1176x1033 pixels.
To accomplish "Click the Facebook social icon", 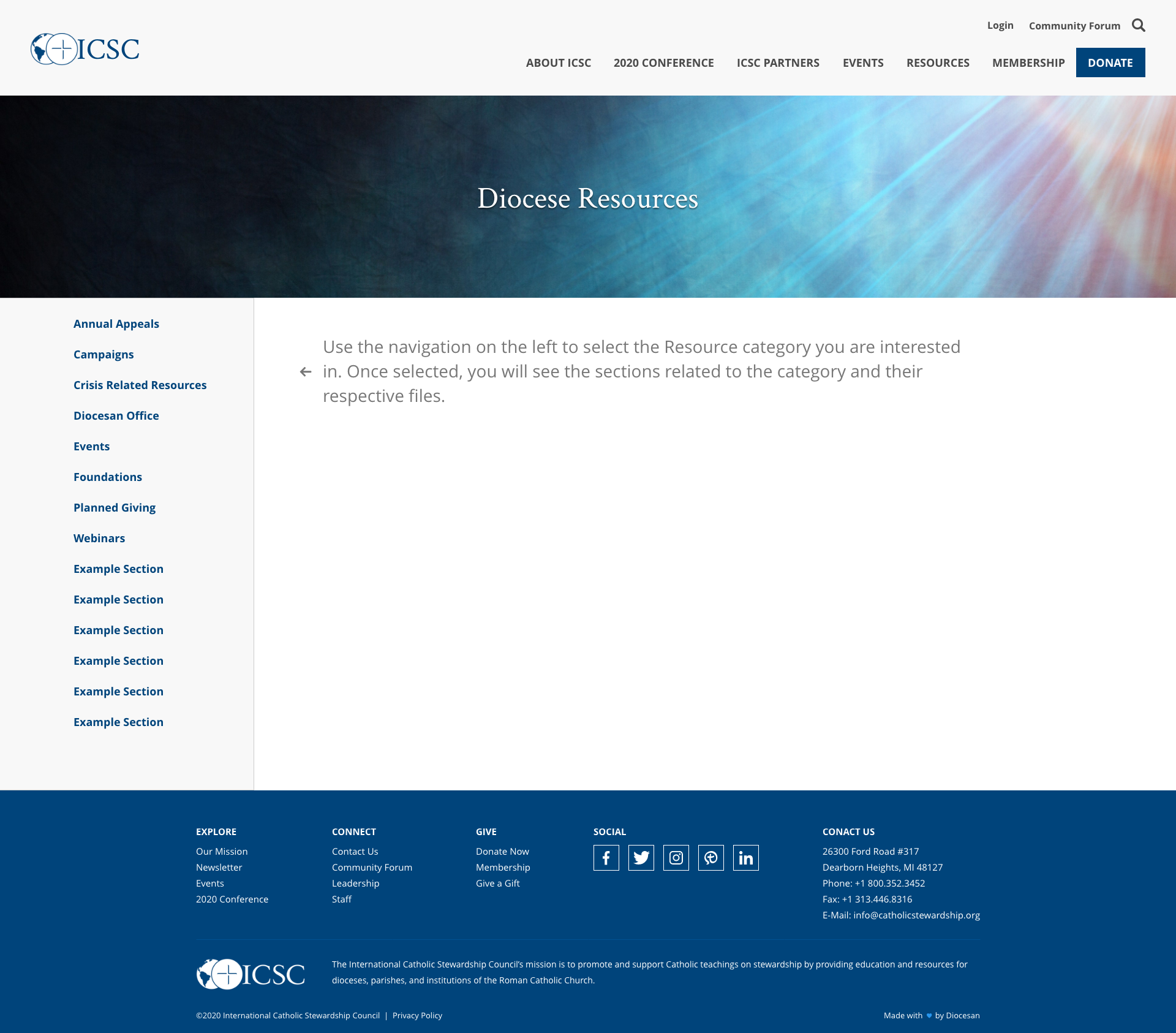I will pos(606,858).
